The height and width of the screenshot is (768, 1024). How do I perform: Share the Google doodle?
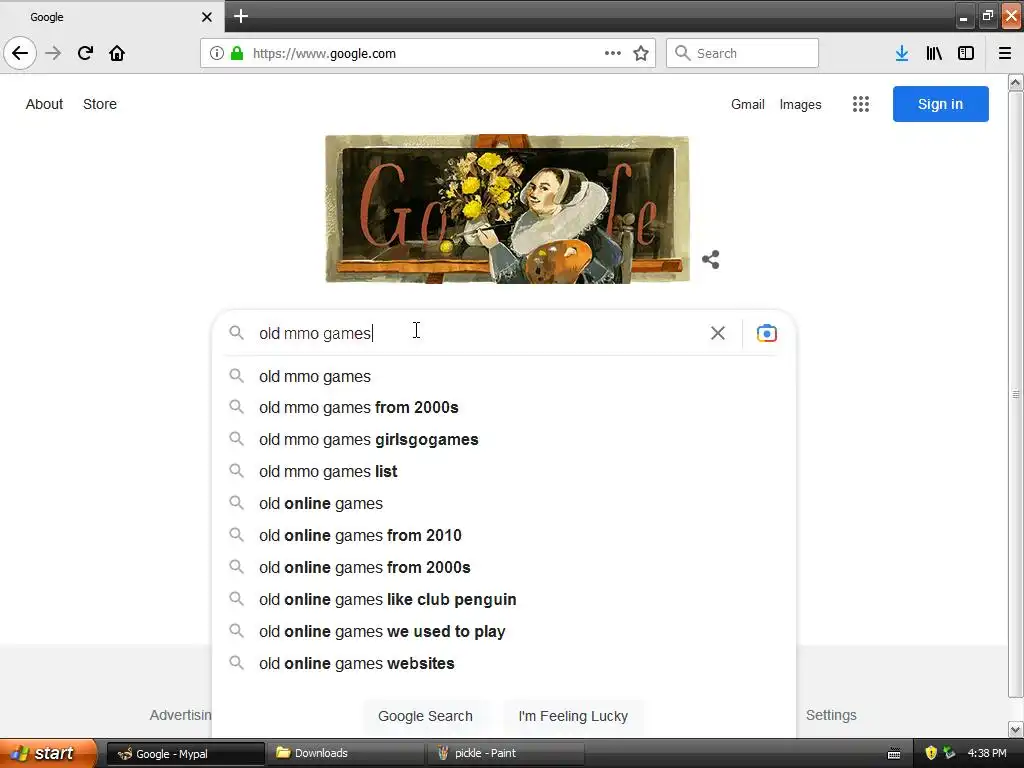click(x=711, y=259)
